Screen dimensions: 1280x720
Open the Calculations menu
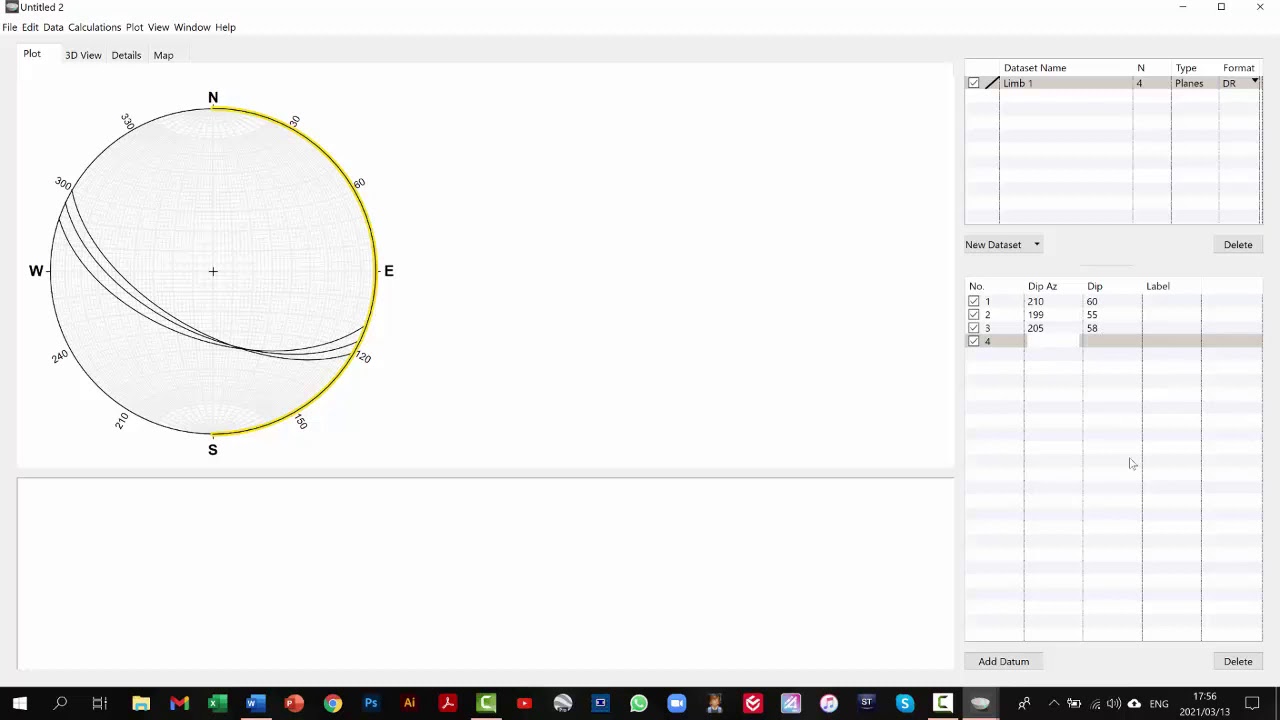pos(94,27)
